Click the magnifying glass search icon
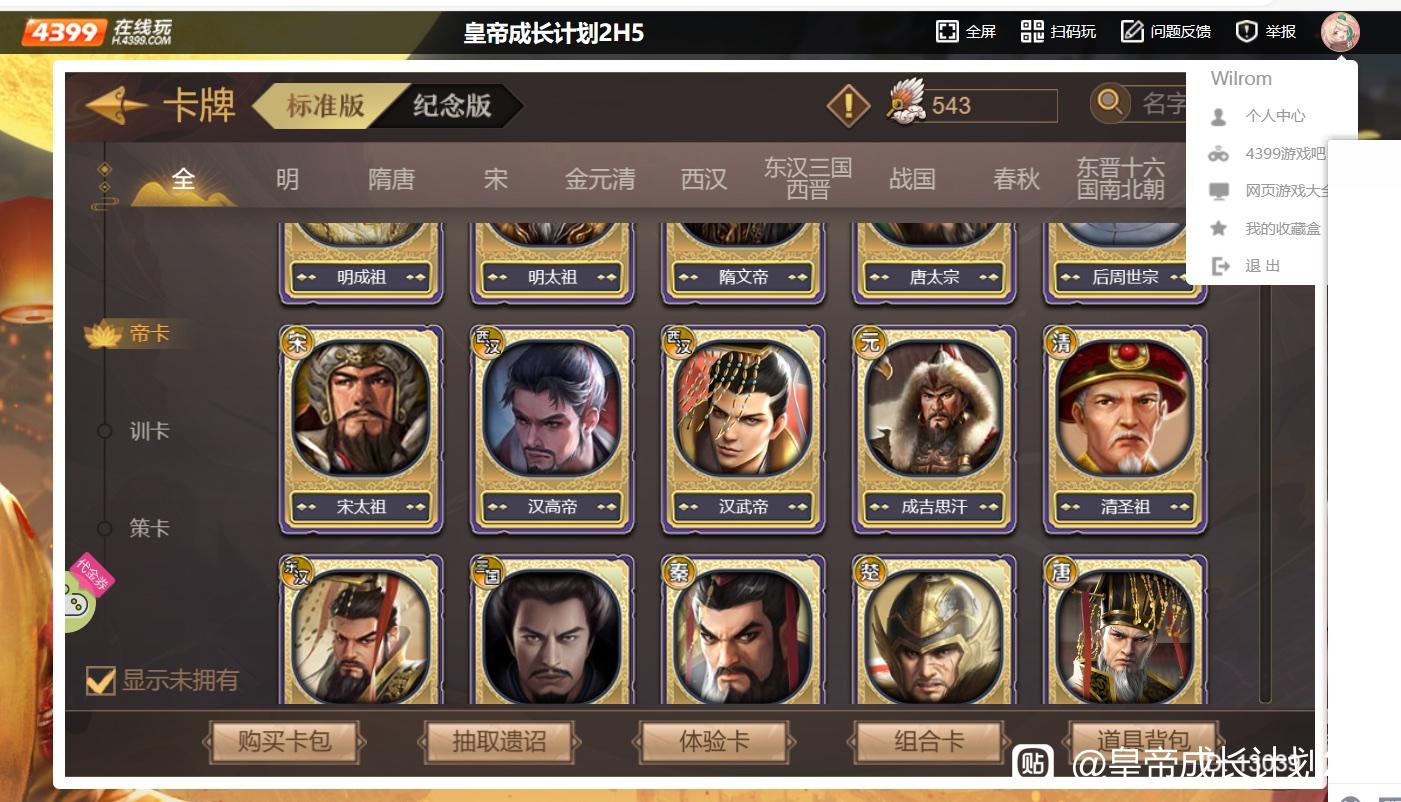1401x802 pixels. (x=1109, y=103)
